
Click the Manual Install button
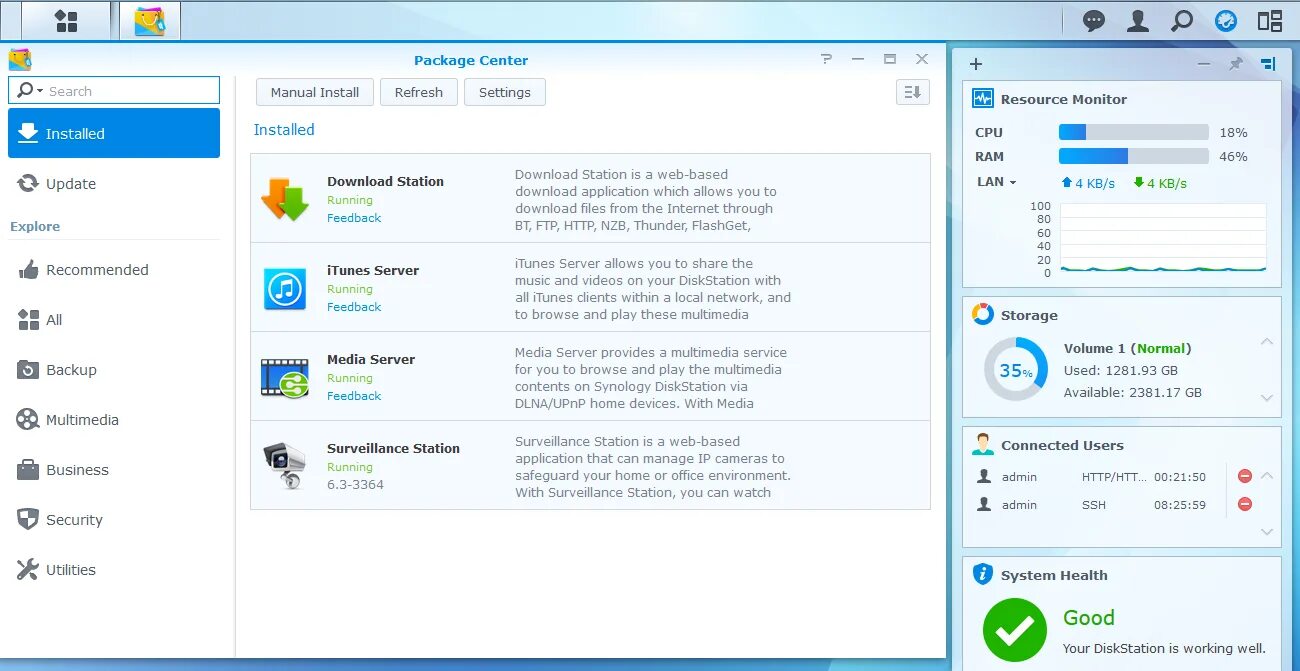(314, 91)
